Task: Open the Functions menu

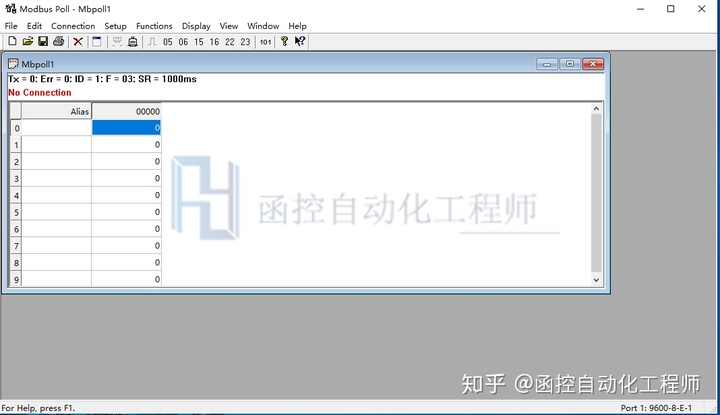Action: pyautogui.click(x=154, y=26)
